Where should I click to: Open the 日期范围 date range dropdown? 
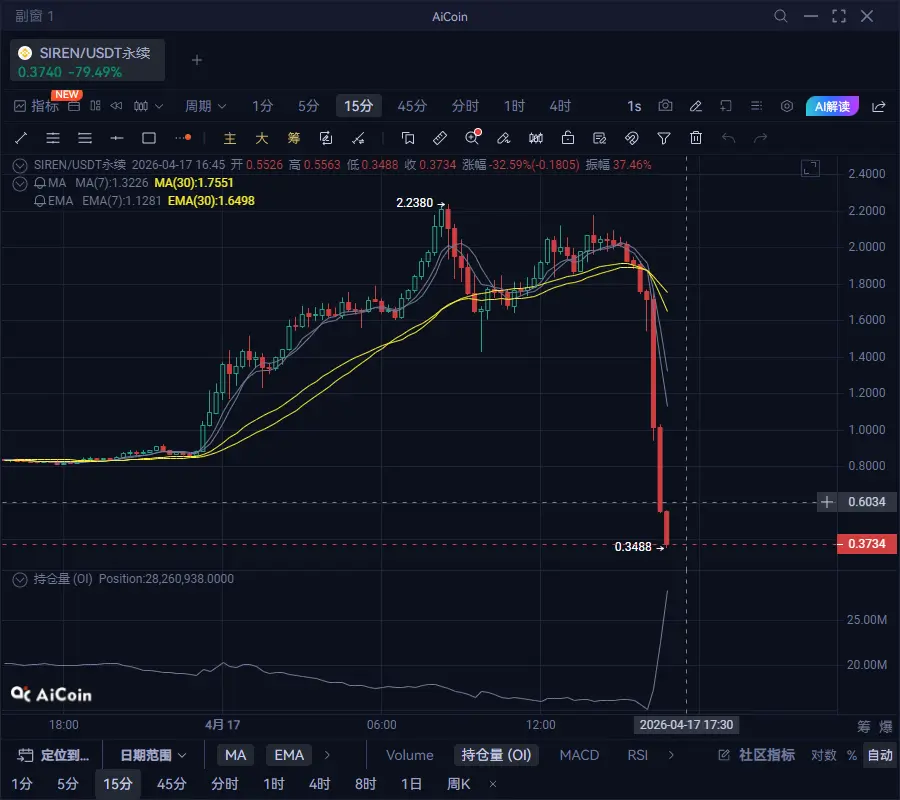click(153, 755)
